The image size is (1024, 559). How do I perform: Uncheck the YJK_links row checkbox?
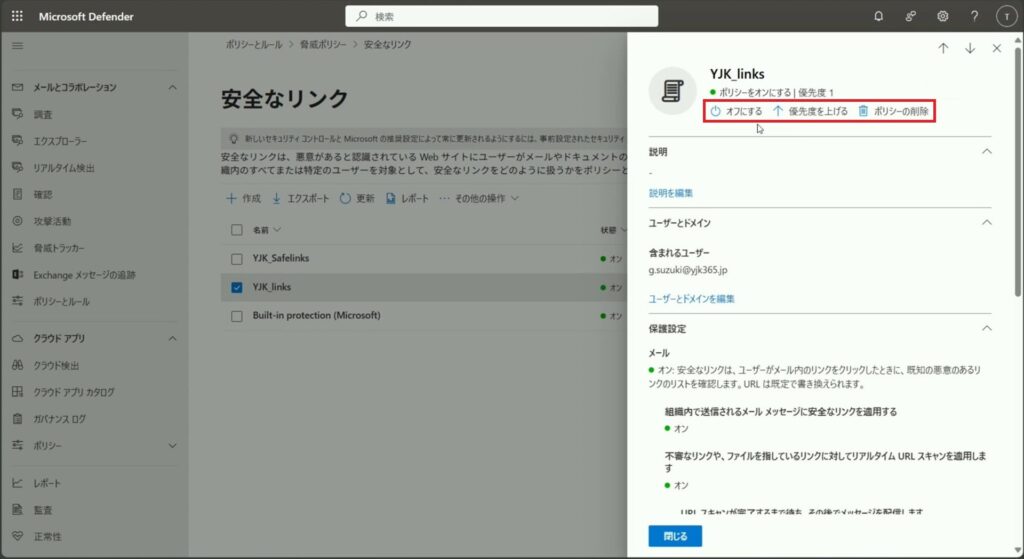tap(236, 287)
